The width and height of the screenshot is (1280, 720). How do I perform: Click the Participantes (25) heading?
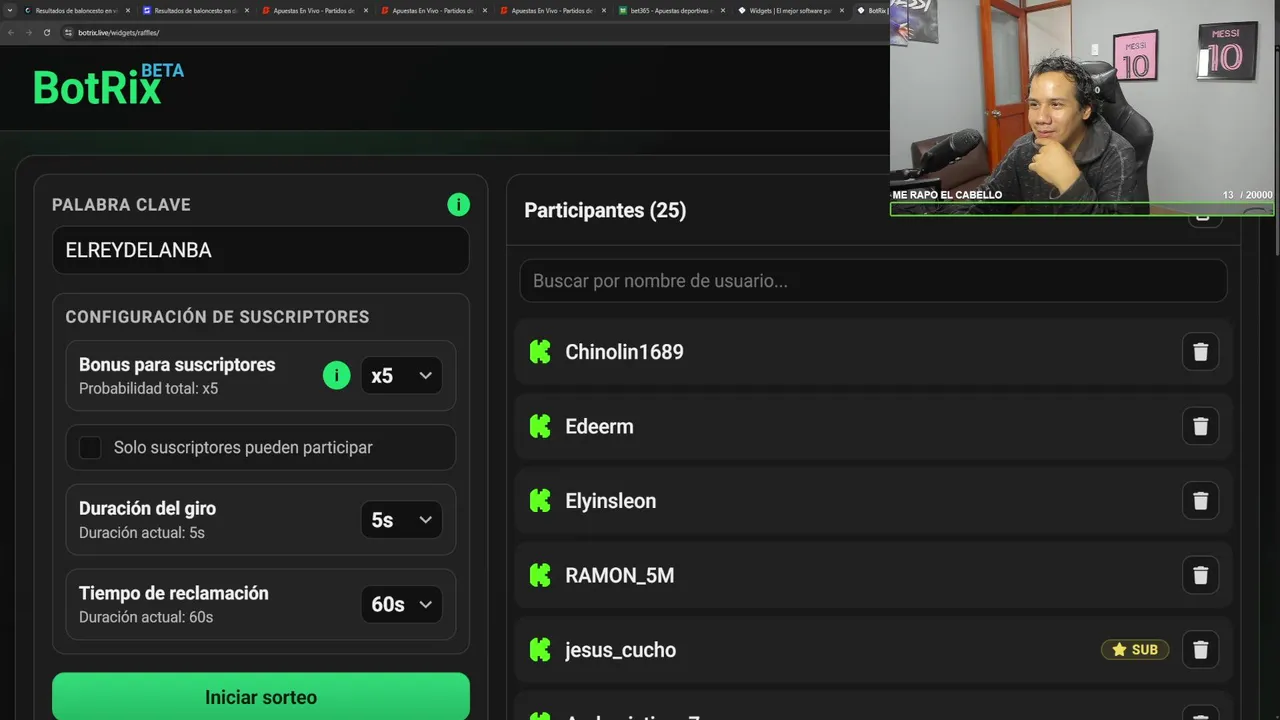[605, 210]
